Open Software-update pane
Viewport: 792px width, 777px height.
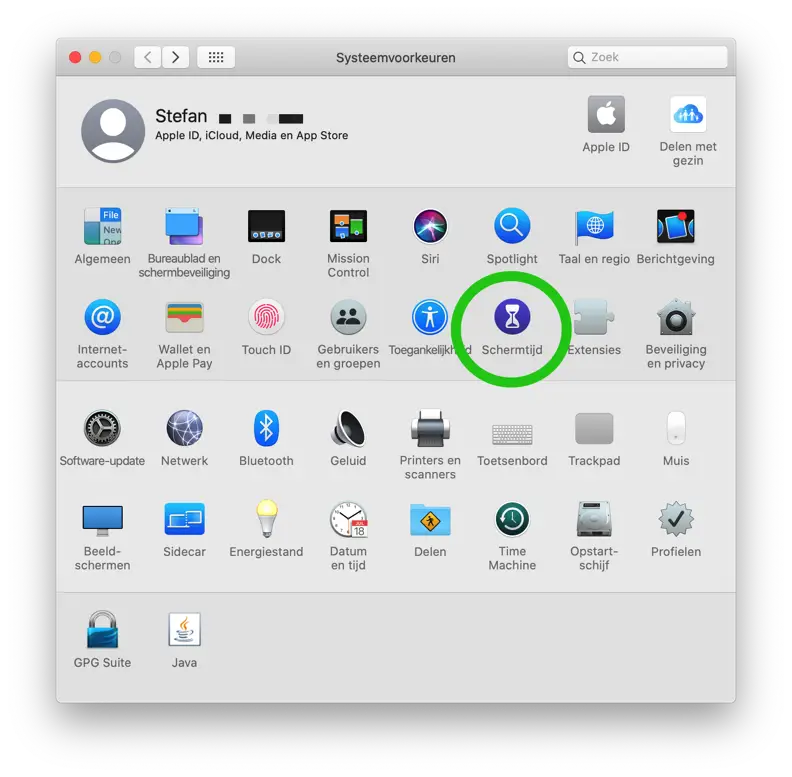[102, 428]
